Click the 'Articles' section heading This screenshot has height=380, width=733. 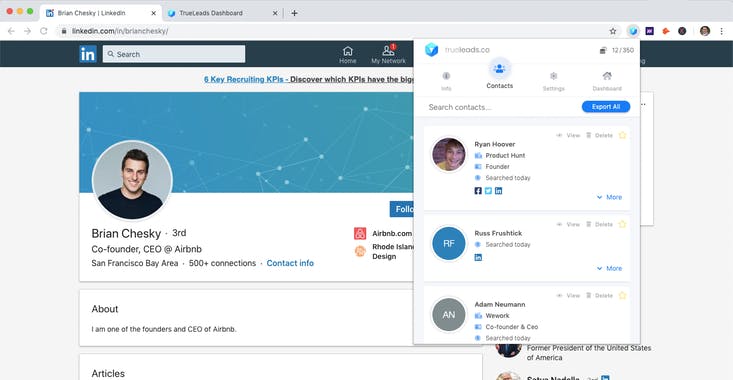coord(108,373)
